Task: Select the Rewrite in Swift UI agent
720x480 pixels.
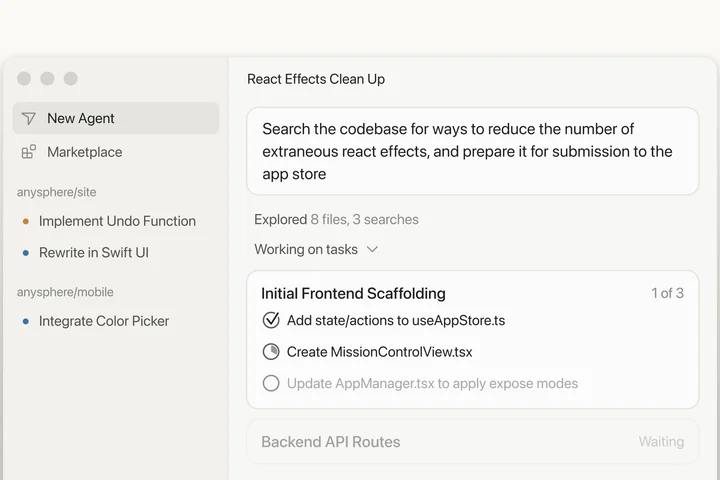Action: coord(94,252)
